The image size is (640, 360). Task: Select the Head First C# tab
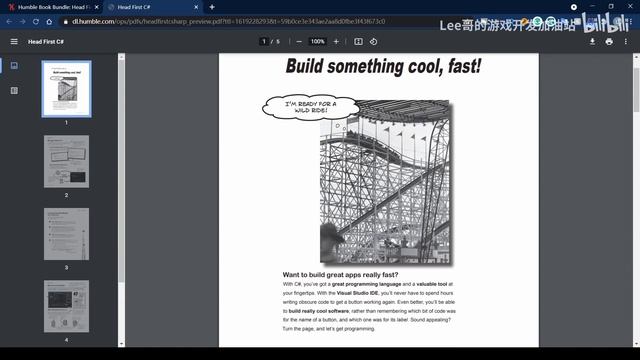tap(153, 7)
